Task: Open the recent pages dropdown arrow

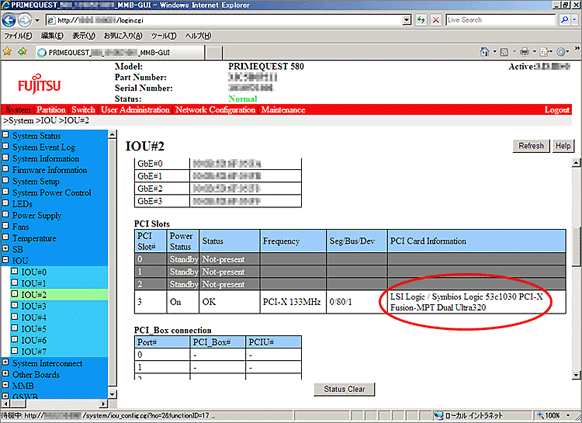Action: coord(37,20)
